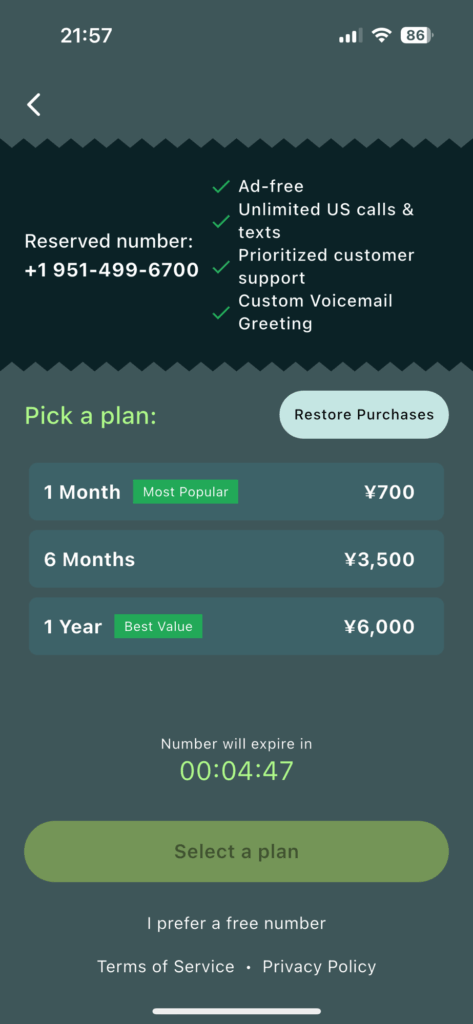Tap the Select a plan button
Viewport: 473px width, 1024px height.
(x=236, y=852)
